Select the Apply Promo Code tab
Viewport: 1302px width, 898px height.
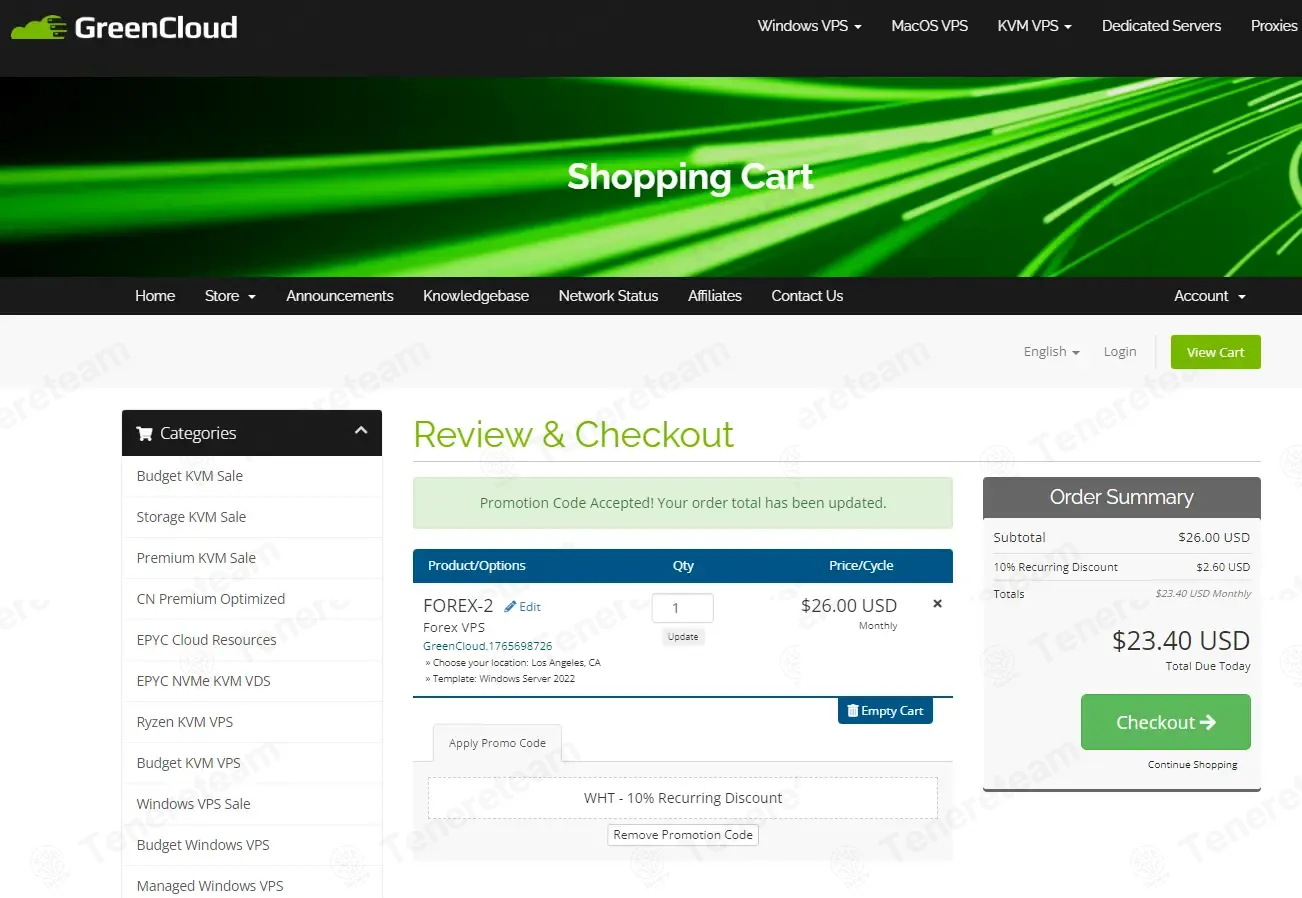pos(497,743)
